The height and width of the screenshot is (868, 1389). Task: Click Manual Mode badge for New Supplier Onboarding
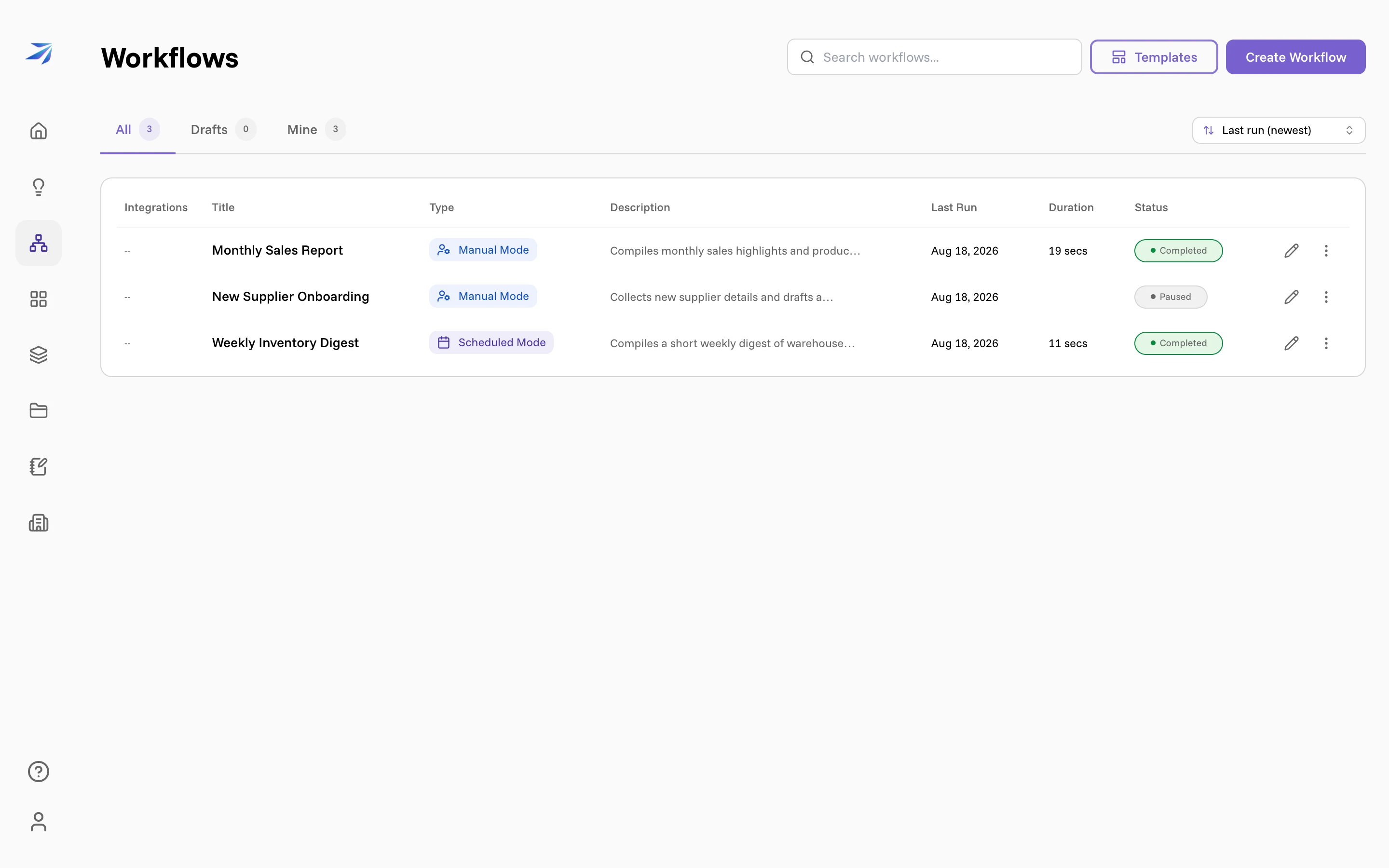click(483, 296)
